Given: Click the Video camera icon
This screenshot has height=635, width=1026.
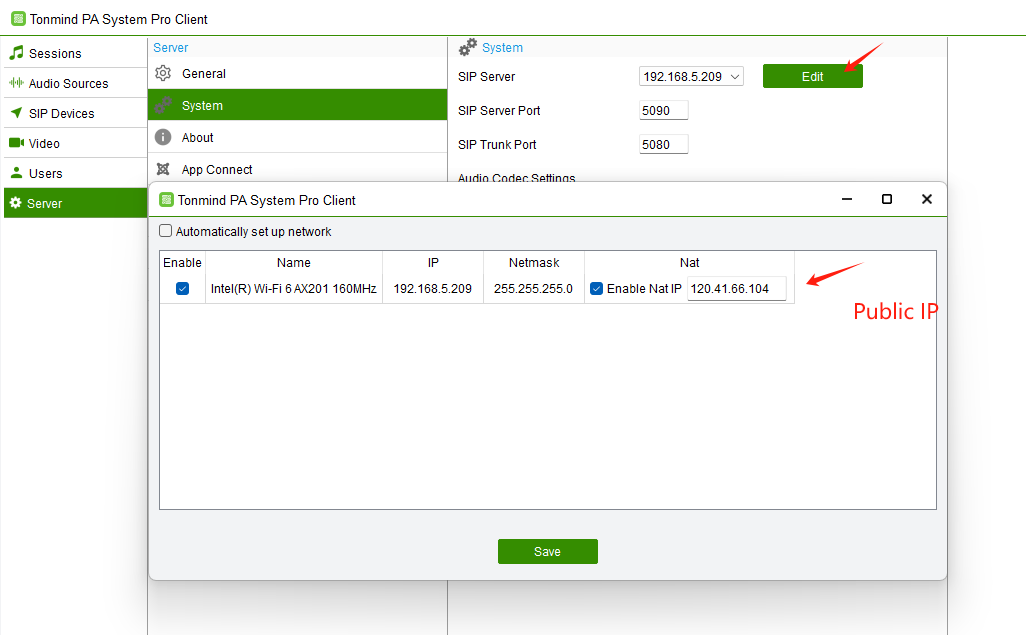Looking at the screenshot, I should [x=16, y=143].
